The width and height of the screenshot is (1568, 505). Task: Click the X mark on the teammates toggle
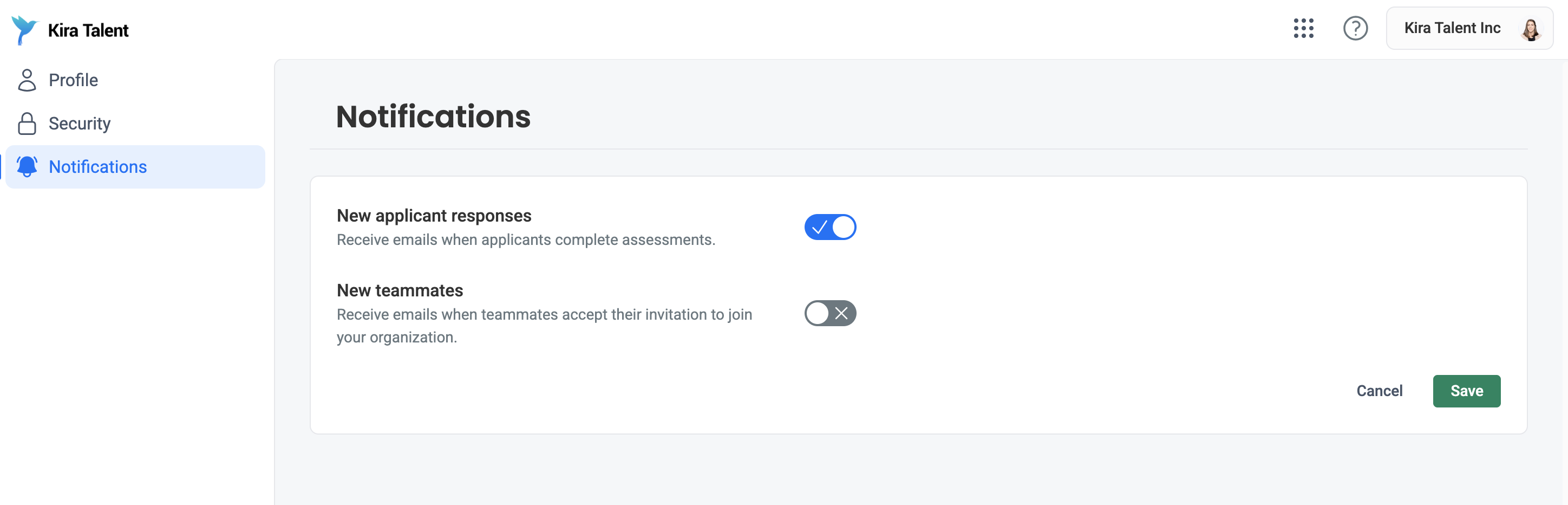point(841,313)
